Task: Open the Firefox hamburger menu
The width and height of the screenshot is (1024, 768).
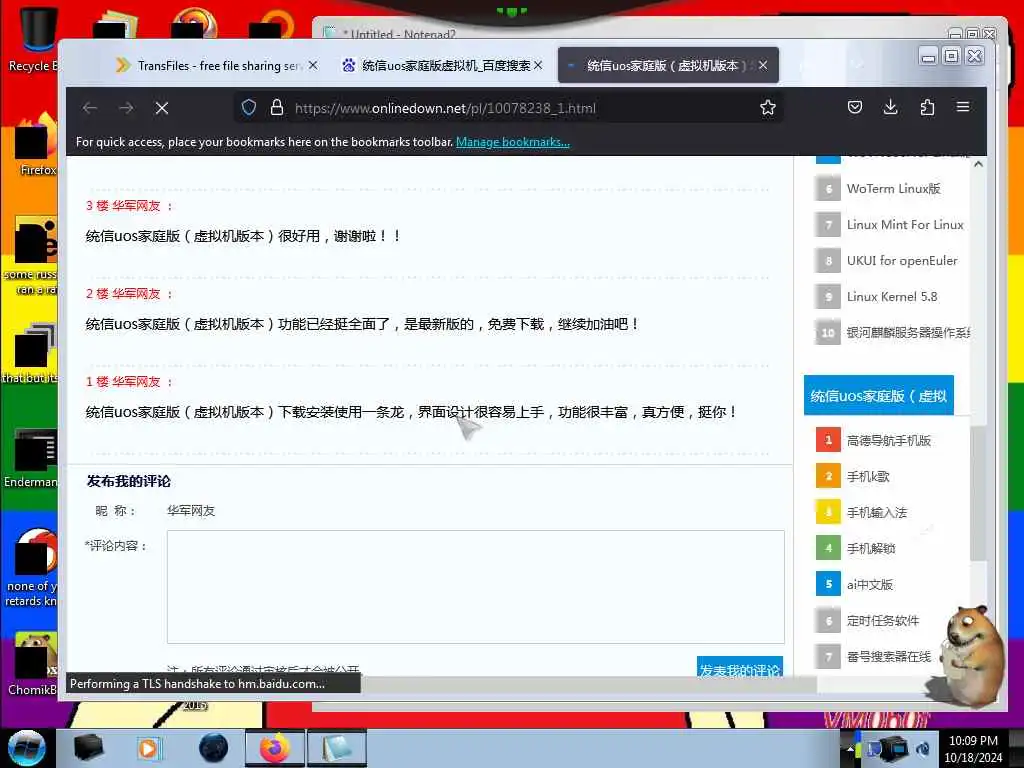Action: point(963,106)
